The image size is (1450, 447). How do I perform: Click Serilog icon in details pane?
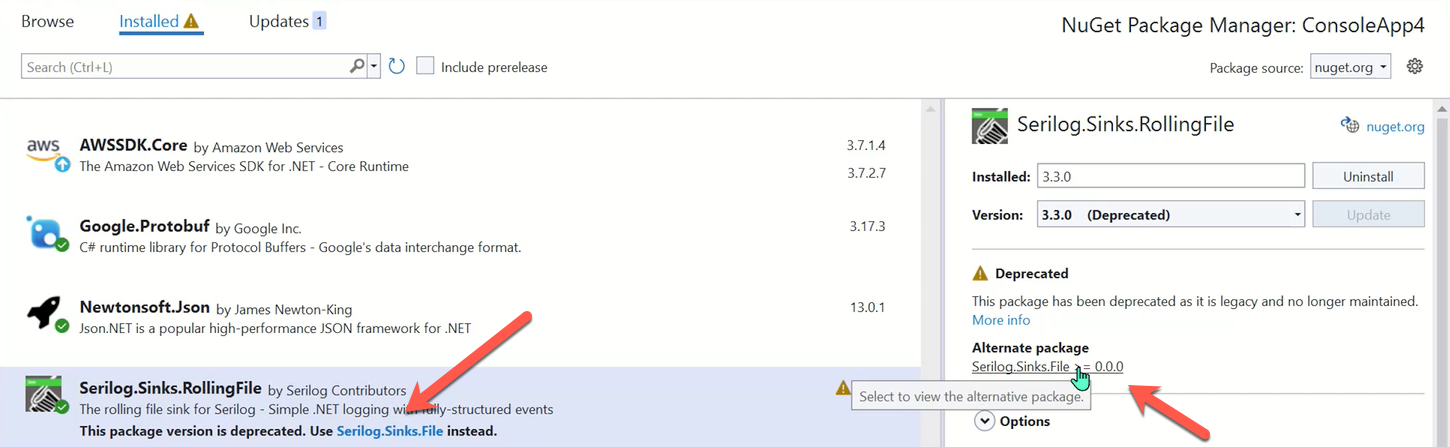click(x=990, y=126)
